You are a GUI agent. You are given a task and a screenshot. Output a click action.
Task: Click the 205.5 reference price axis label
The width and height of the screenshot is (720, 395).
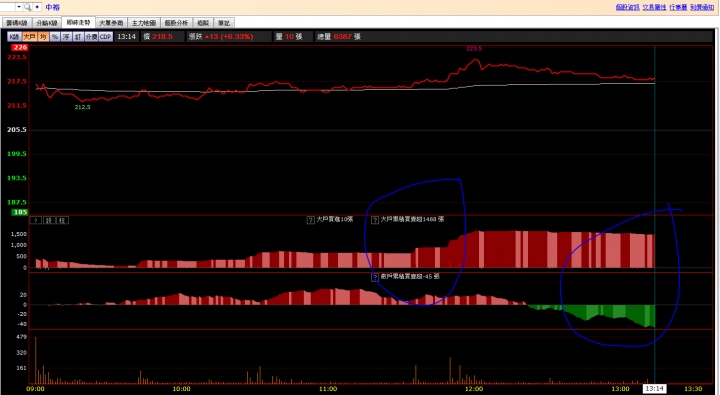17,130
